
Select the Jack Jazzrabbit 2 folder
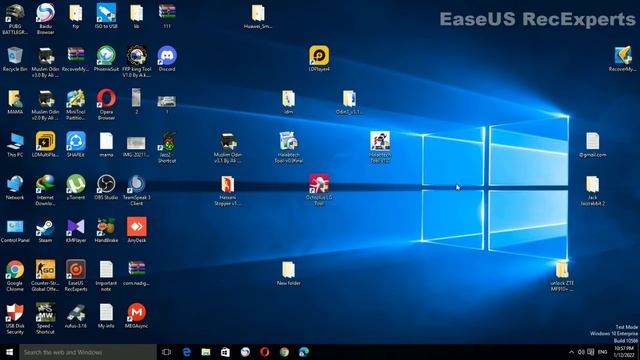point(593,190)
